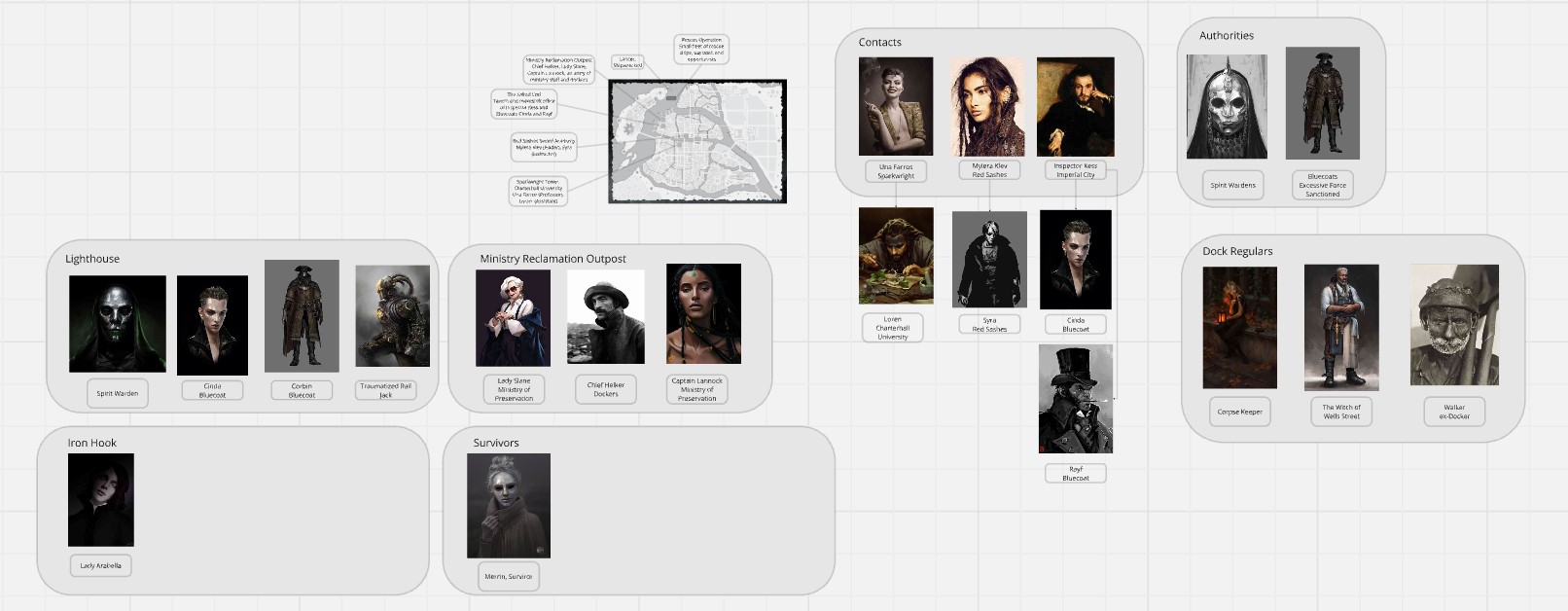
Task: Open the Una Farros portrait in Contacts
Action: (x=895, y=106)
